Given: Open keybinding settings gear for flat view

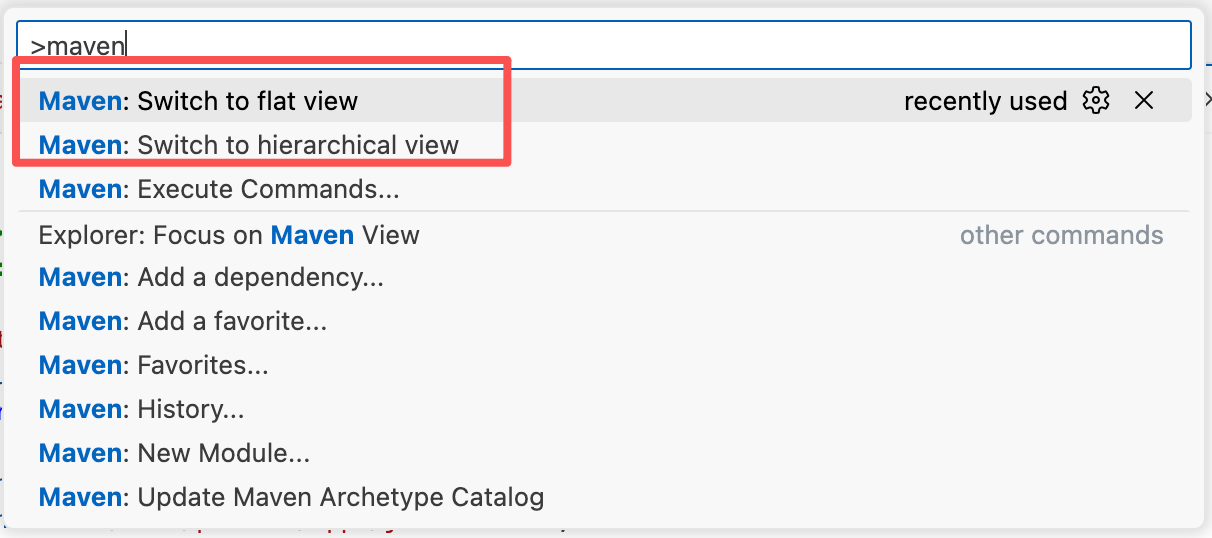Looking at the screenshot, I should [x=1096, y=100].
